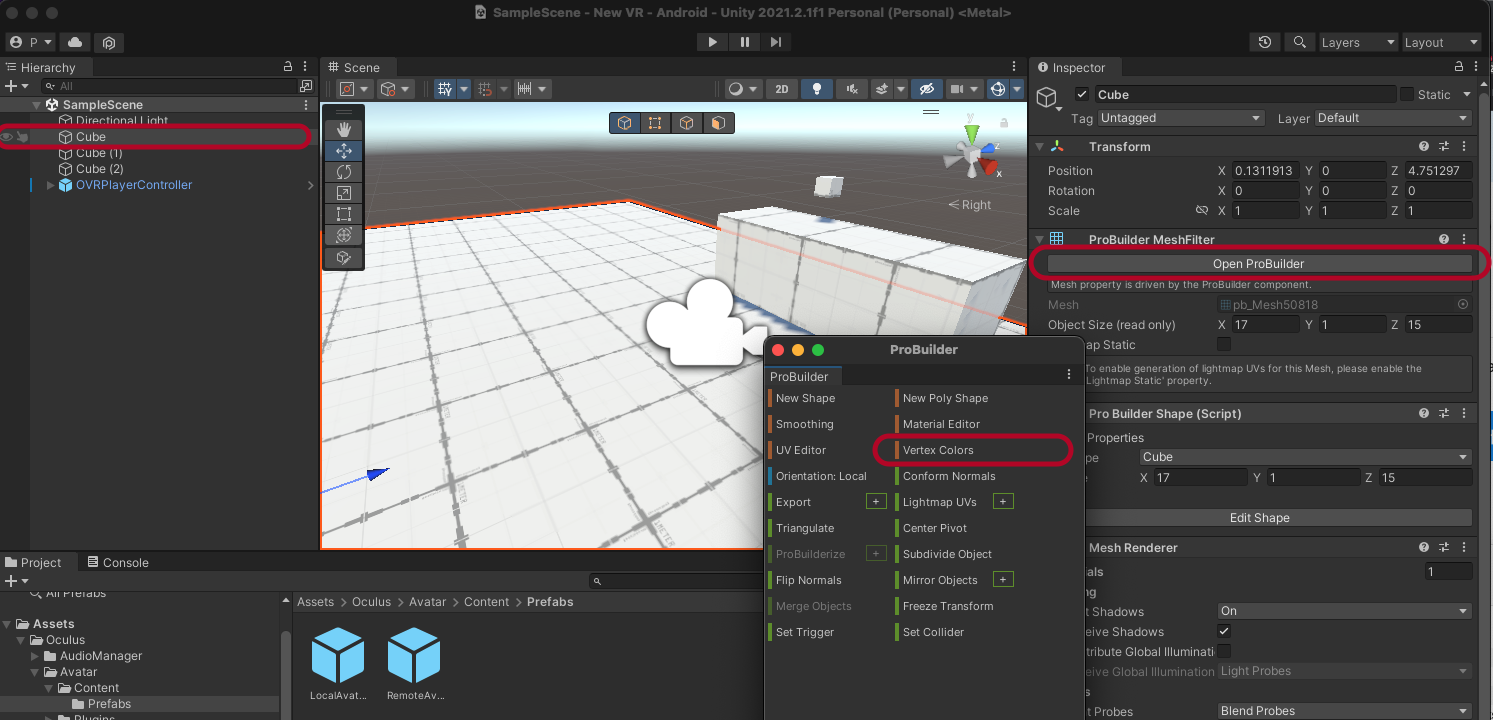Click the scene orientation gizmo
This screenshot has height=720, width=1493.
(x=972, y=152)
